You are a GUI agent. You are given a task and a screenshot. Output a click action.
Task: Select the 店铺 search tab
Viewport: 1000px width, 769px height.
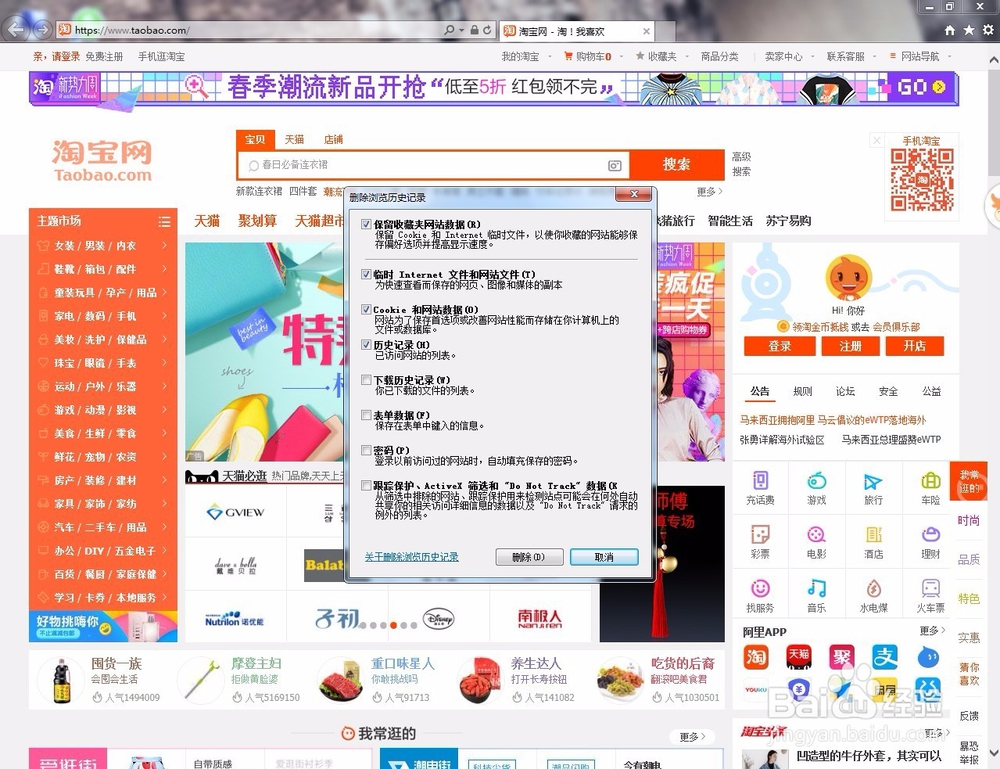(x=333, y=140)
